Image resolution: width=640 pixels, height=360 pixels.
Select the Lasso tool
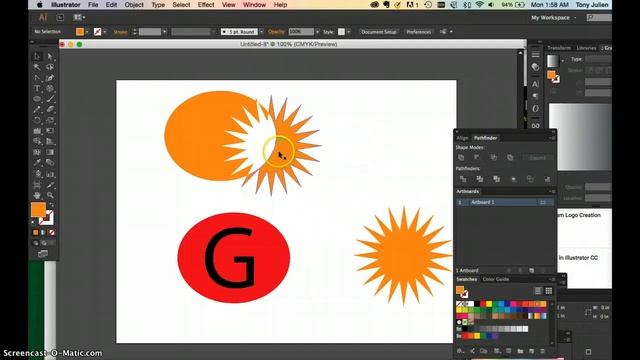click(x=50, y=67)
